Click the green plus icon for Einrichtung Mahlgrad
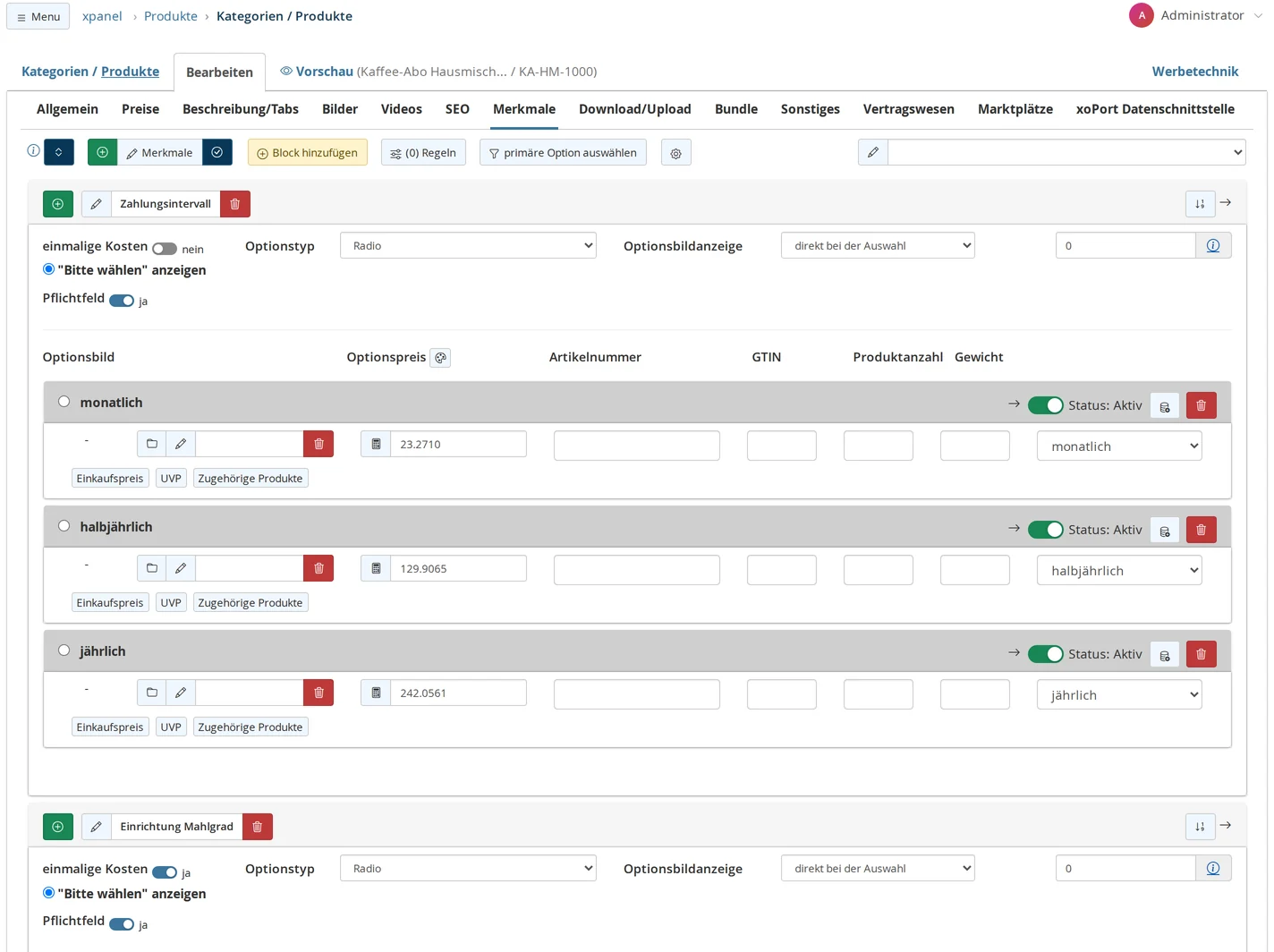 (x=58, y=827)
